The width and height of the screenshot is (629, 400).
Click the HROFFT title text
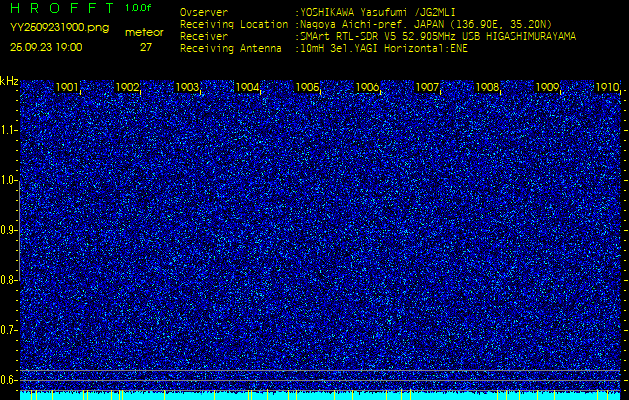[x=62, y=8]
